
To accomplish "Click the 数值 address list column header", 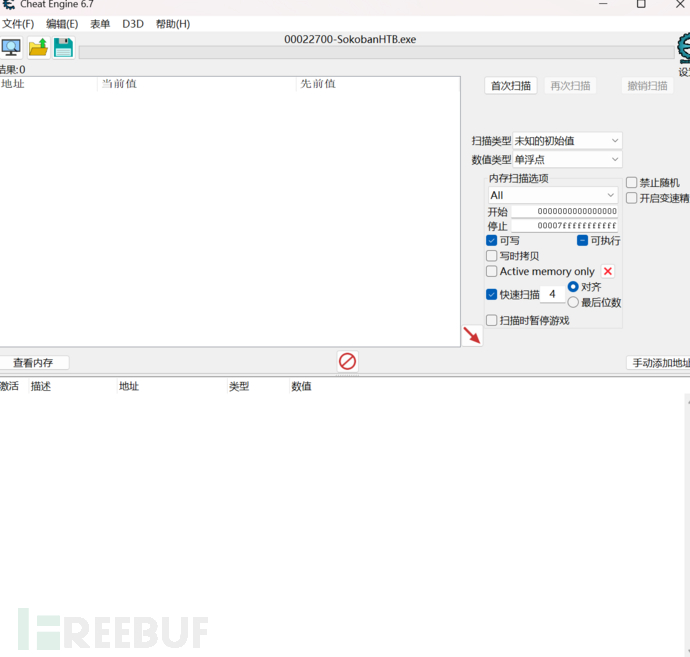I will pyautogui.click(x=301, y=386).
